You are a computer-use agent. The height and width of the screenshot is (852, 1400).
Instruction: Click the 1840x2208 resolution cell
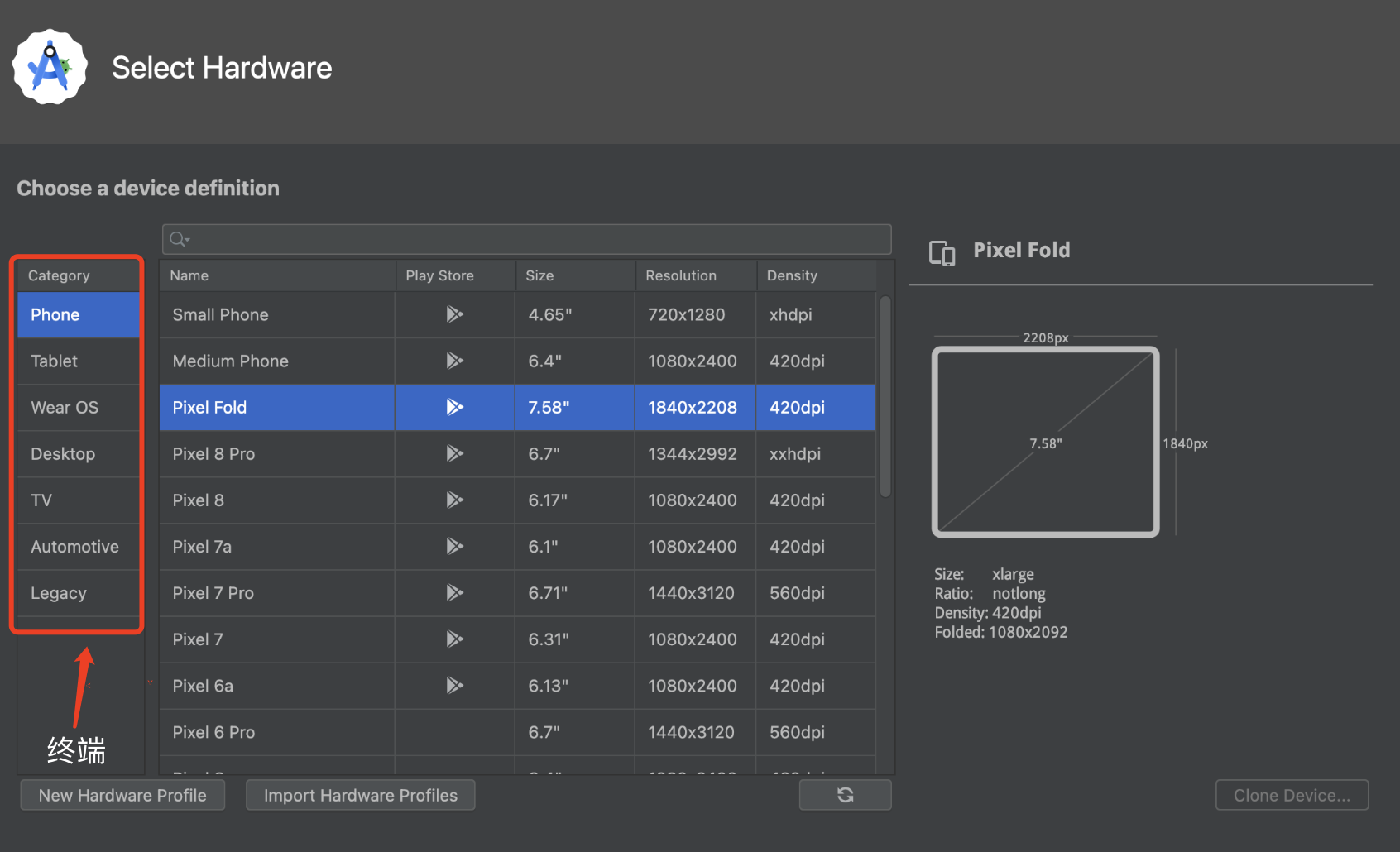pos(695,407)
